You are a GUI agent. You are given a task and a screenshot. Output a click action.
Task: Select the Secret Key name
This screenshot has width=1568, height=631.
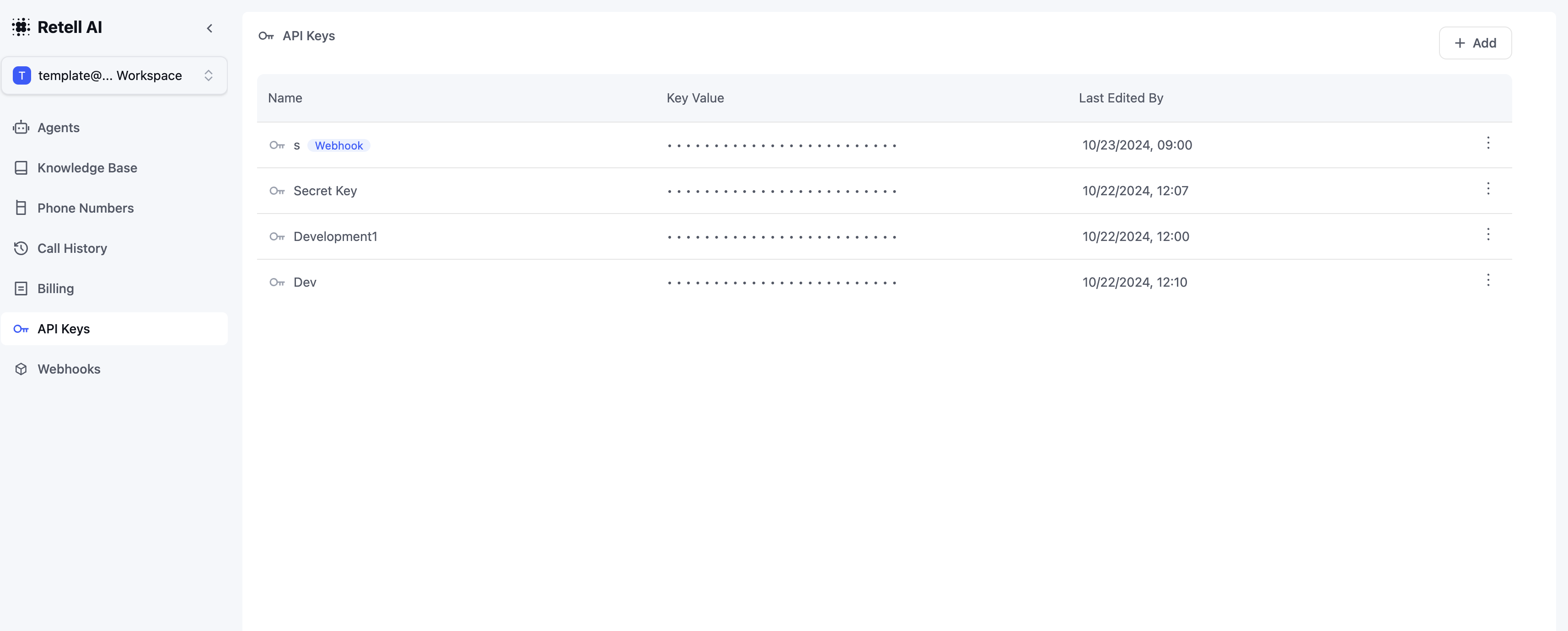(325, 191)
